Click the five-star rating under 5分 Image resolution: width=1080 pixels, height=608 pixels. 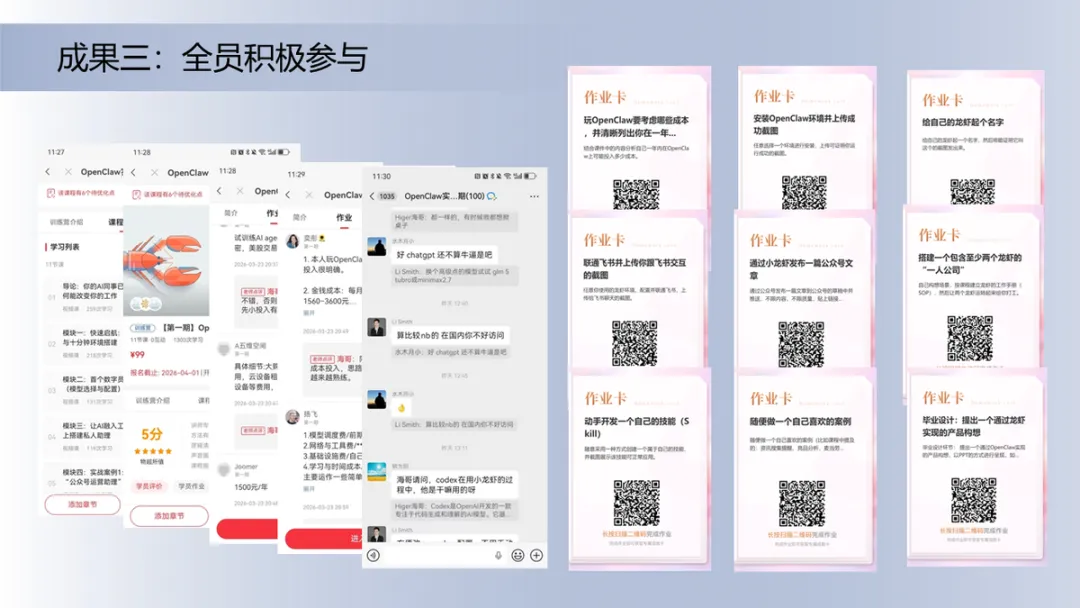coord(153,451)
